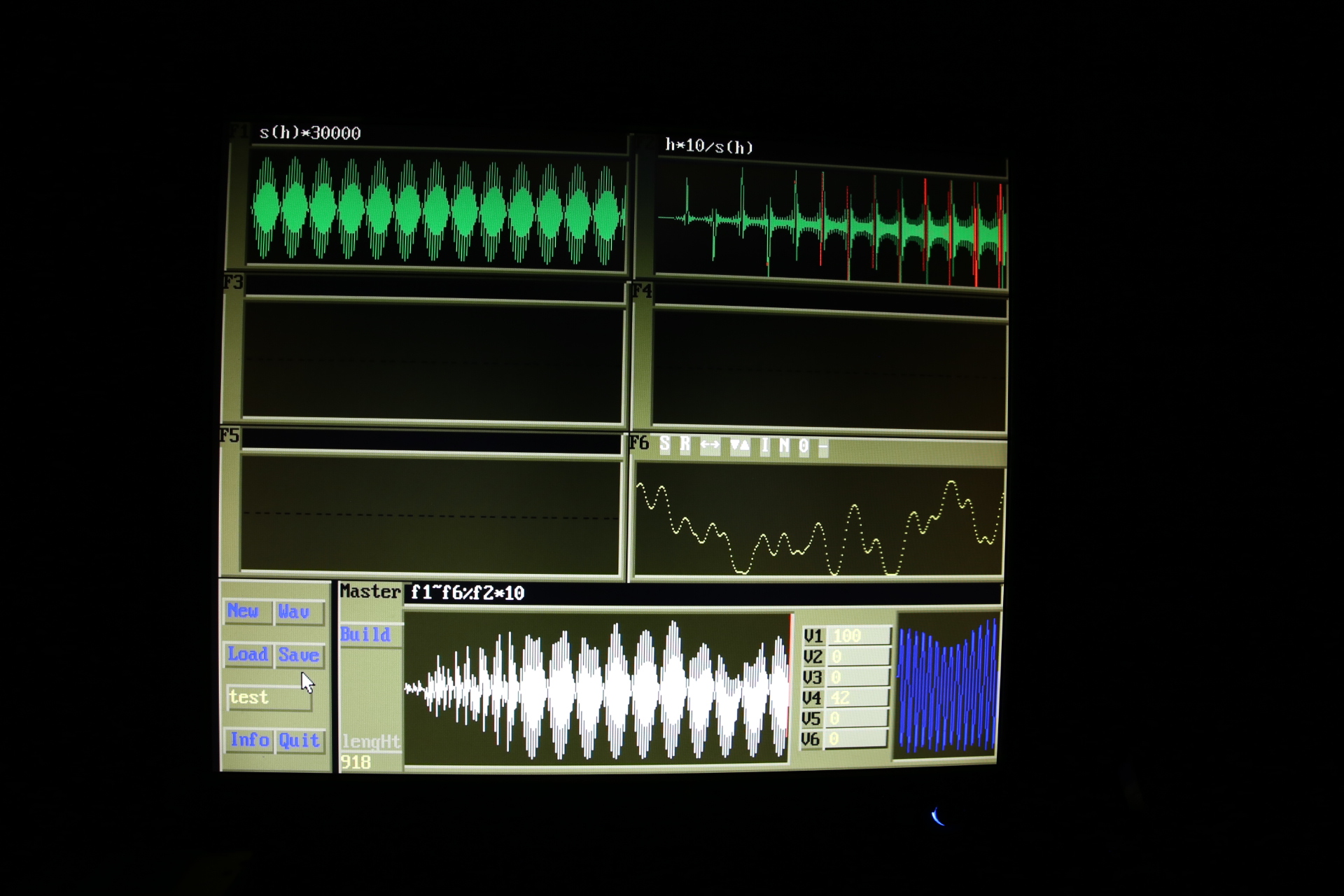Click the vertical flip triangles icon in F6

(740, 446)
